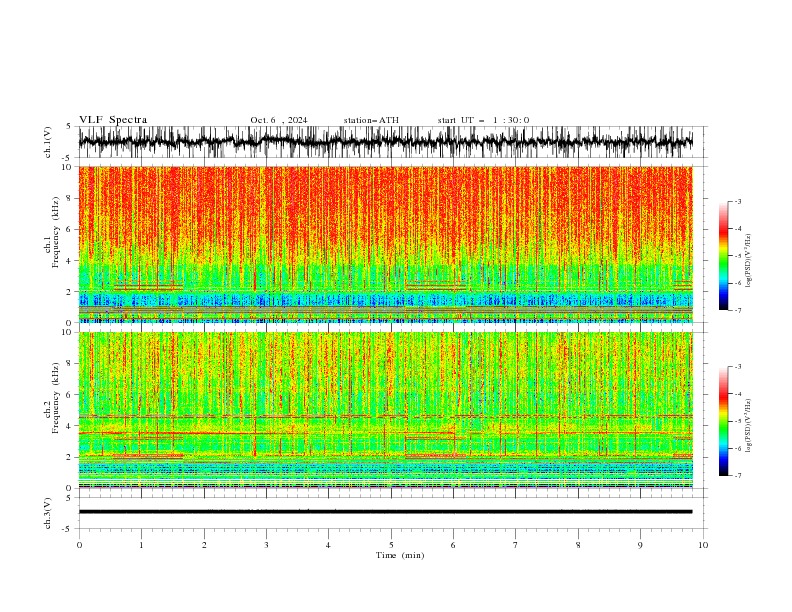792x612 pixels.
Task: Click the ch.3 flat waveform trace
Action: pyautogui.click(x=386, y=512)
